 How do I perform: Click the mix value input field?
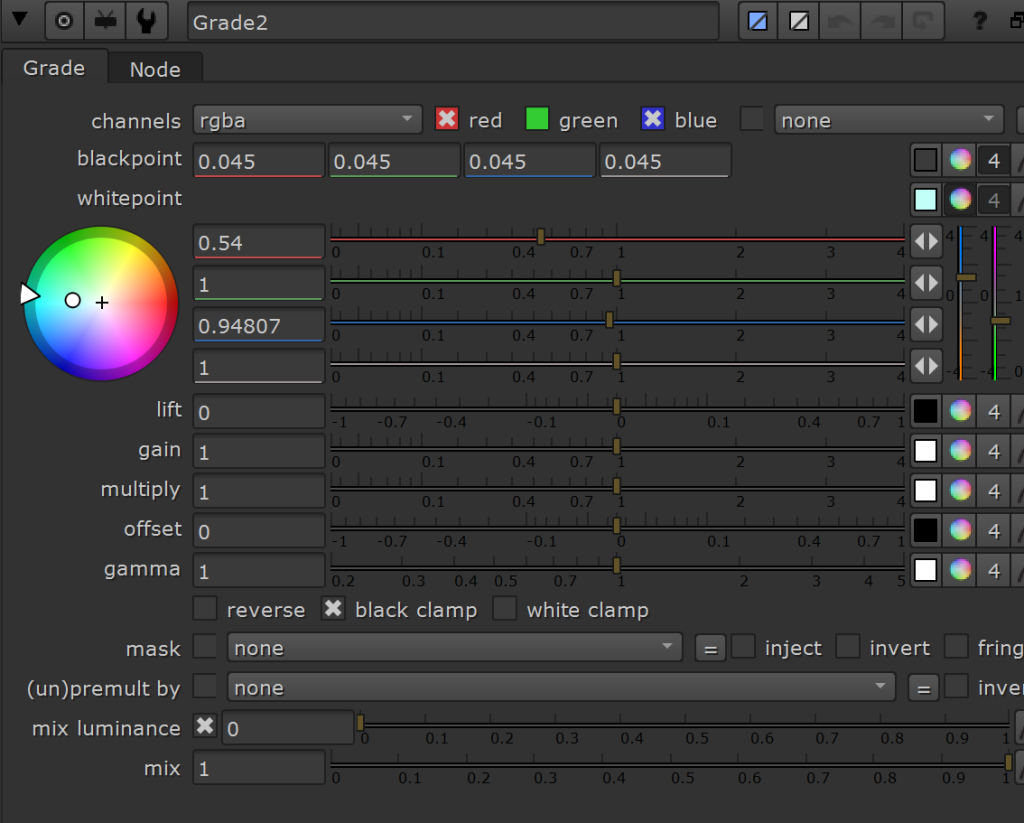[x=259, y=767]
